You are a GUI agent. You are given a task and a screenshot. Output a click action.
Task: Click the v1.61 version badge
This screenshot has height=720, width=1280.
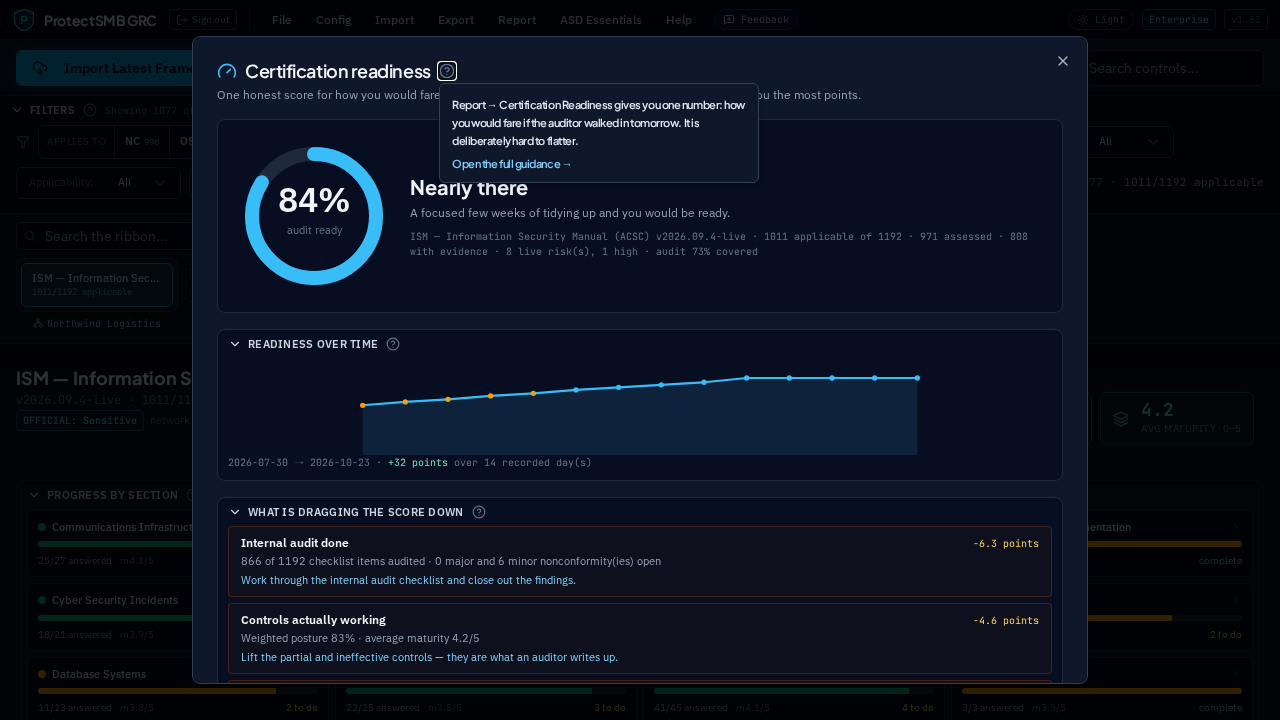pos(1246,20)
